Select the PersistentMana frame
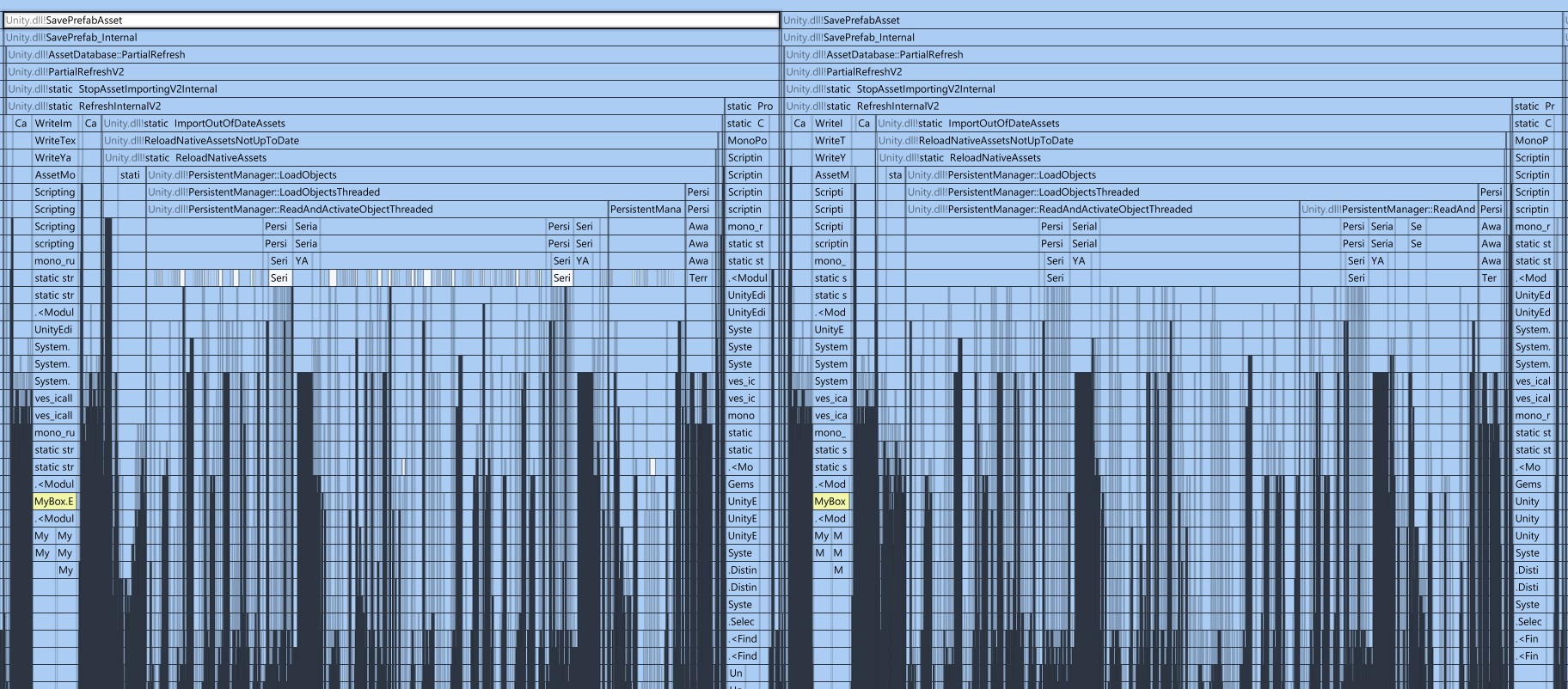Viewport: 1568px width, 689px height. click(646, 210)
